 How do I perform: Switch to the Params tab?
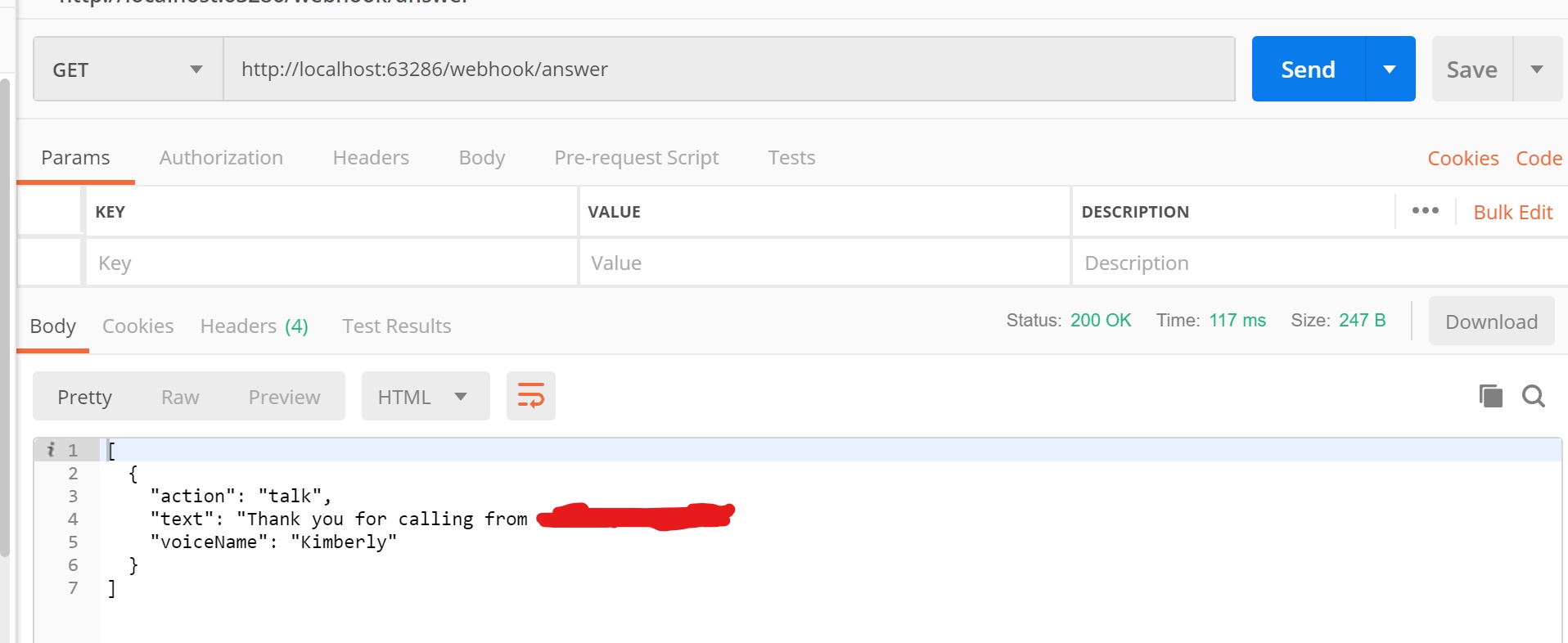75,158
